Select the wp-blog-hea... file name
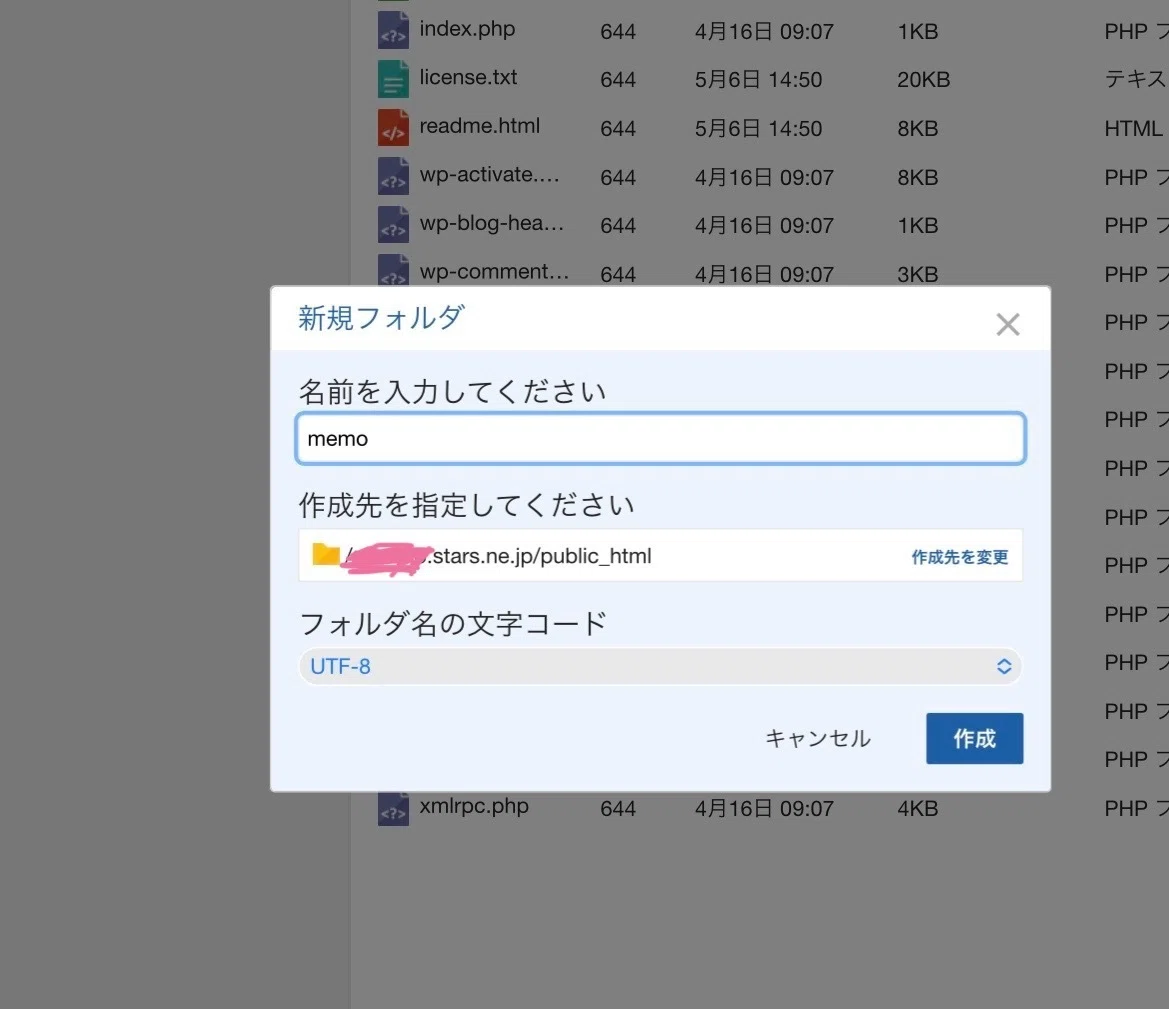The width and height of the screenshot is (1169, 1009). tap(492, 223)
